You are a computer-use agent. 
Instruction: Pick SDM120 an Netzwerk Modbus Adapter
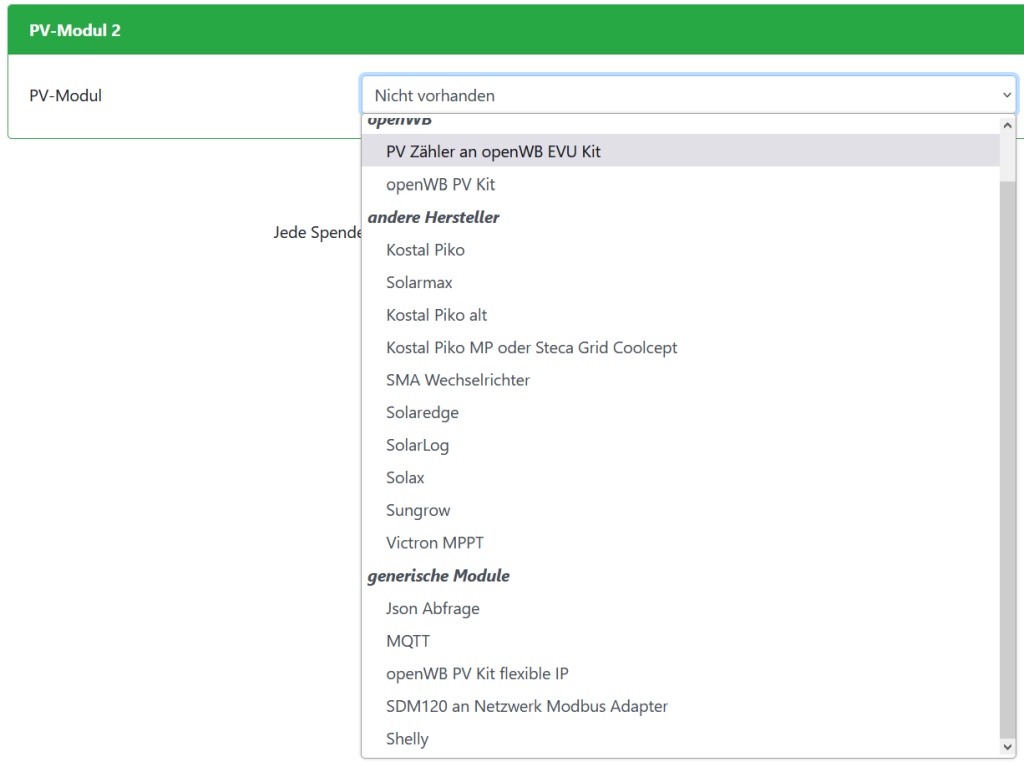coord(526,706)
